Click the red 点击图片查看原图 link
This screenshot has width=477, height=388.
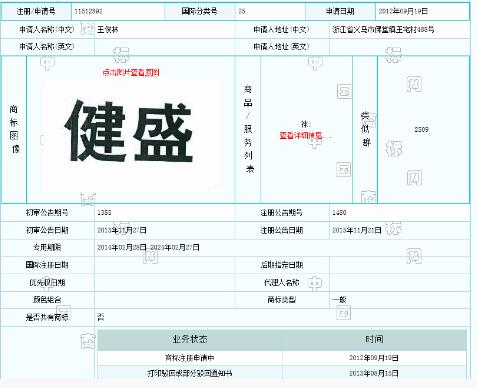pyautogui.click(x=131, y=72)
